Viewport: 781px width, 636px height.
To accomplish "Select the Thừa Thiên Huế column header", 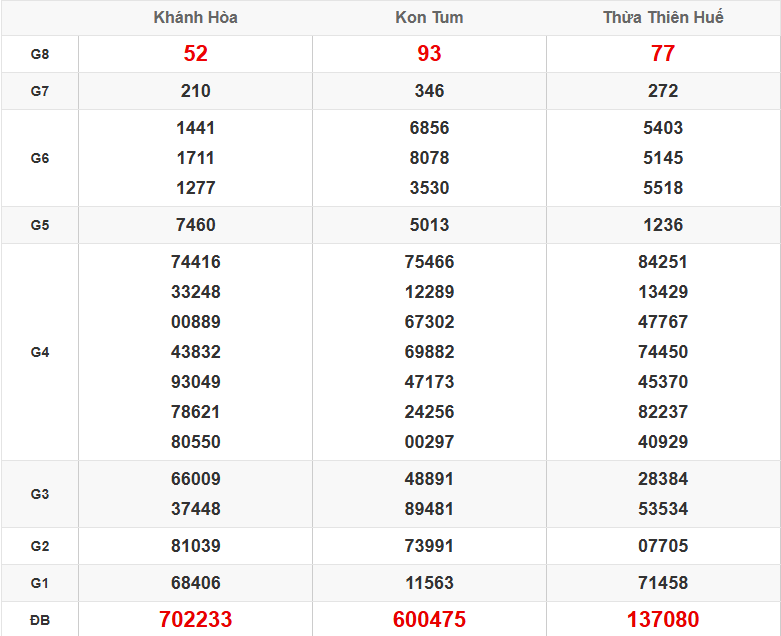I will (x=663, y=18).
